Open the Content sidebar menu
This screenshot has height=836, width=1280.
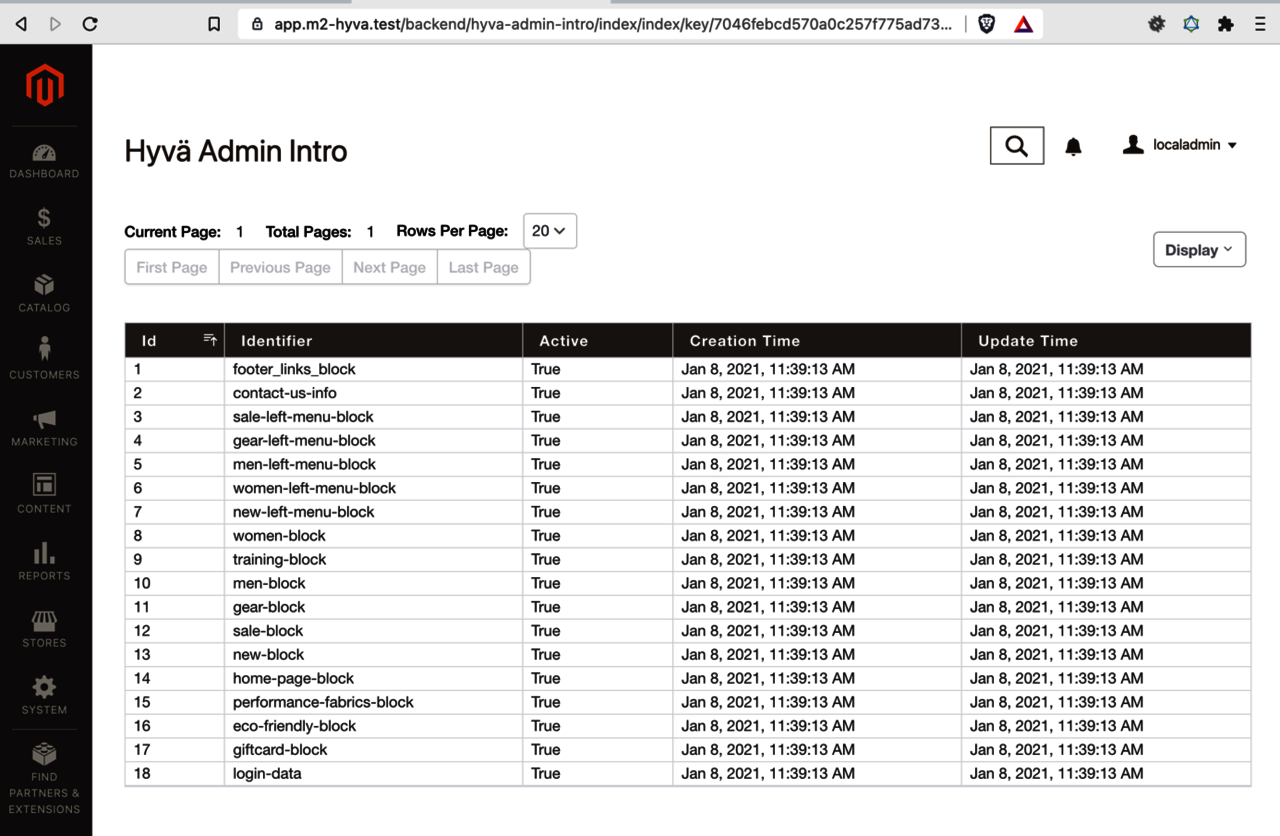pos(44,495)
